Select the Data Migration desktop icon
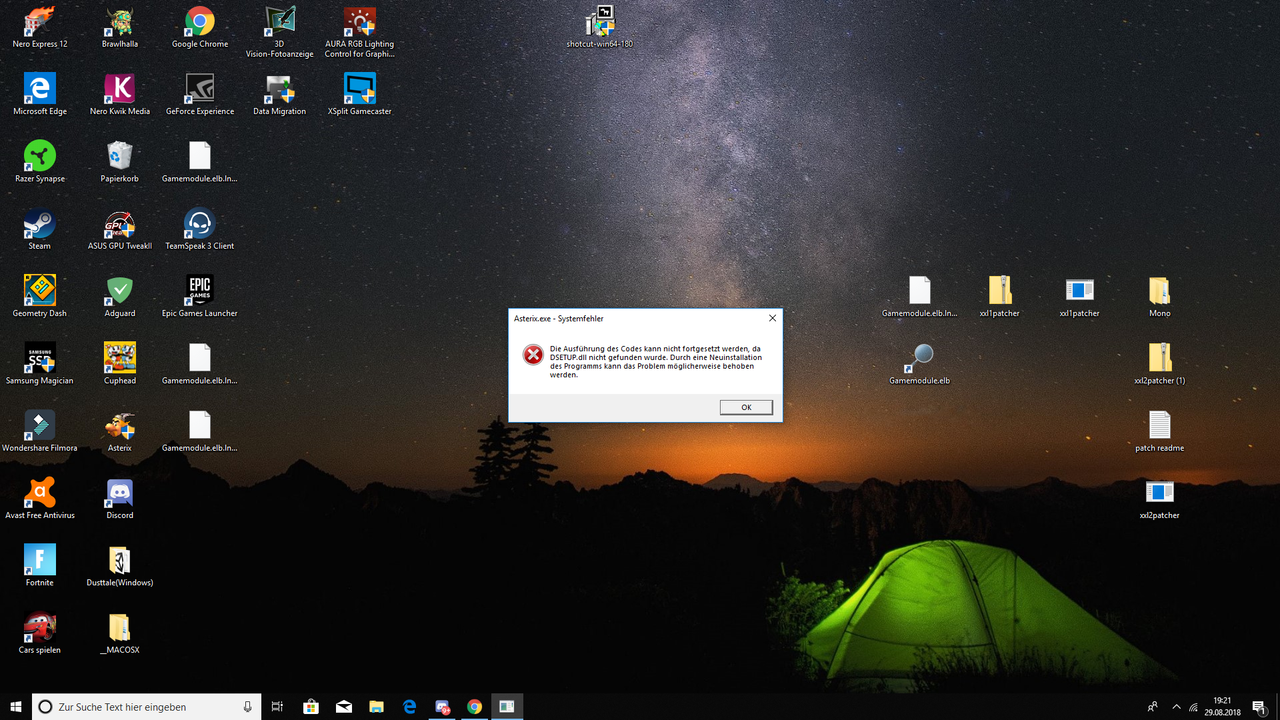This screenshot has height=720, width=1280. tap(280, 93)
